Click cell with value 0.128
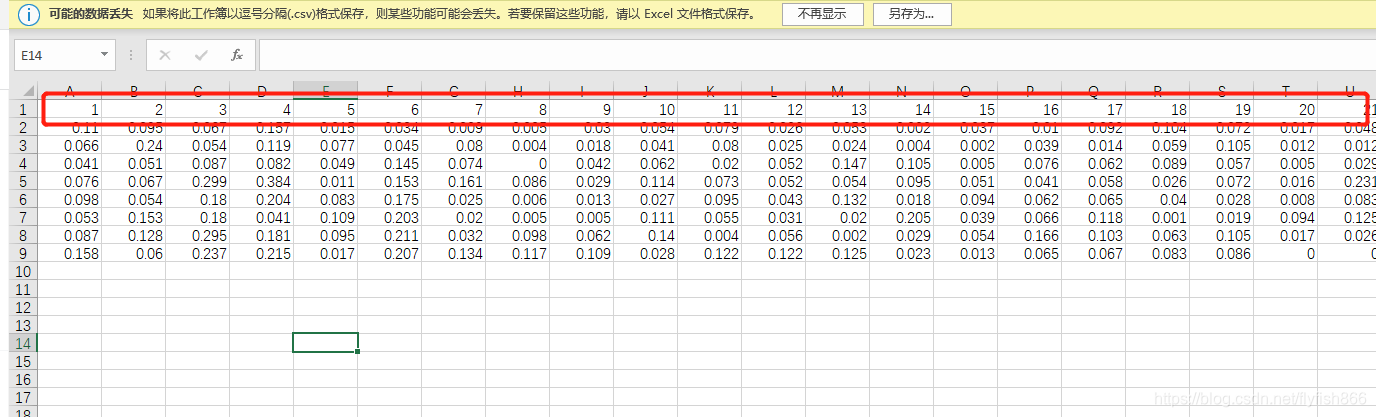The image size is (1376, 417). (x=133, y=235)
